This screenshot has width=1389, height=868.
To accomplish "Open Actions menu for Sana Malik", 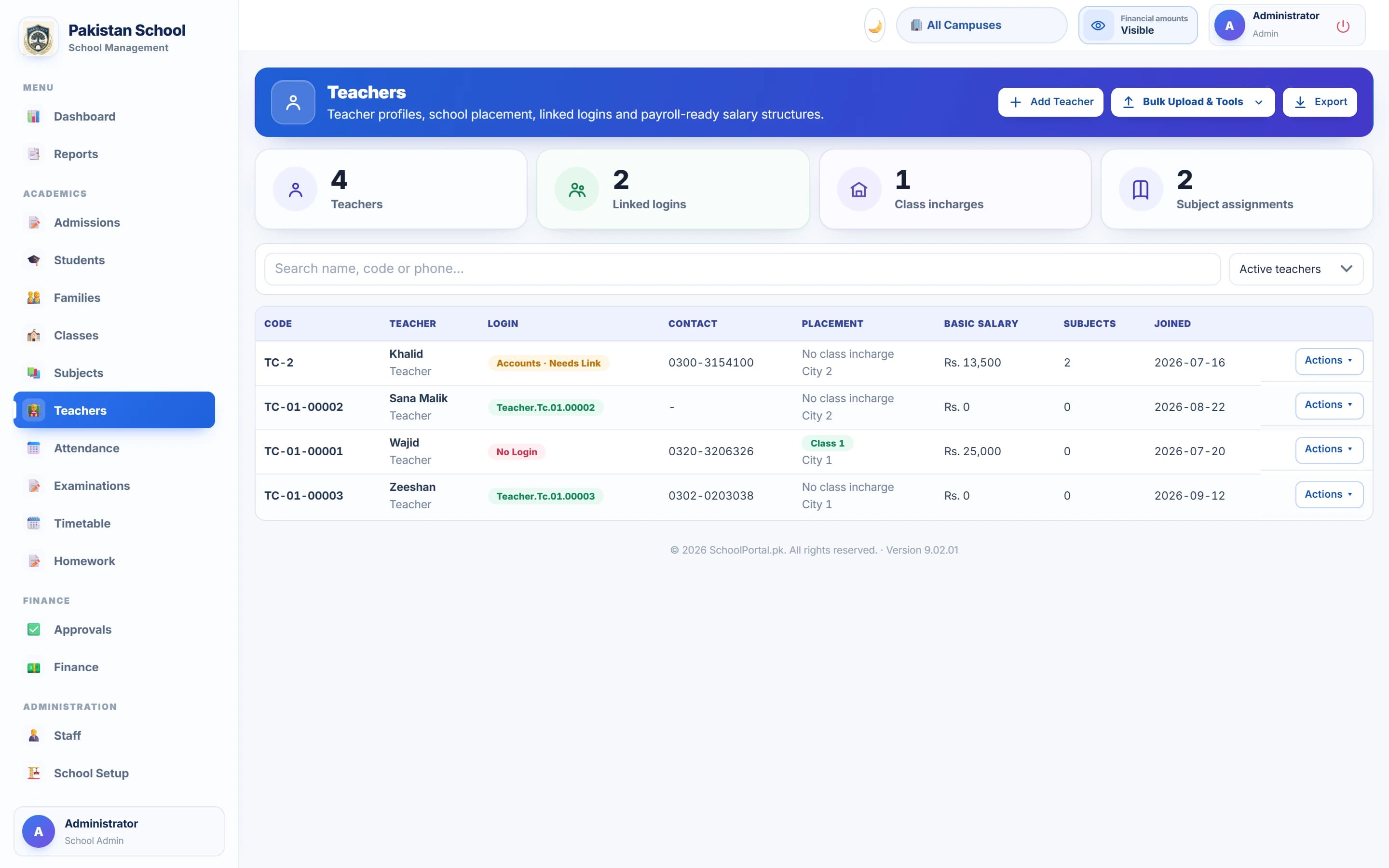I will click(x=1329, y=405).
